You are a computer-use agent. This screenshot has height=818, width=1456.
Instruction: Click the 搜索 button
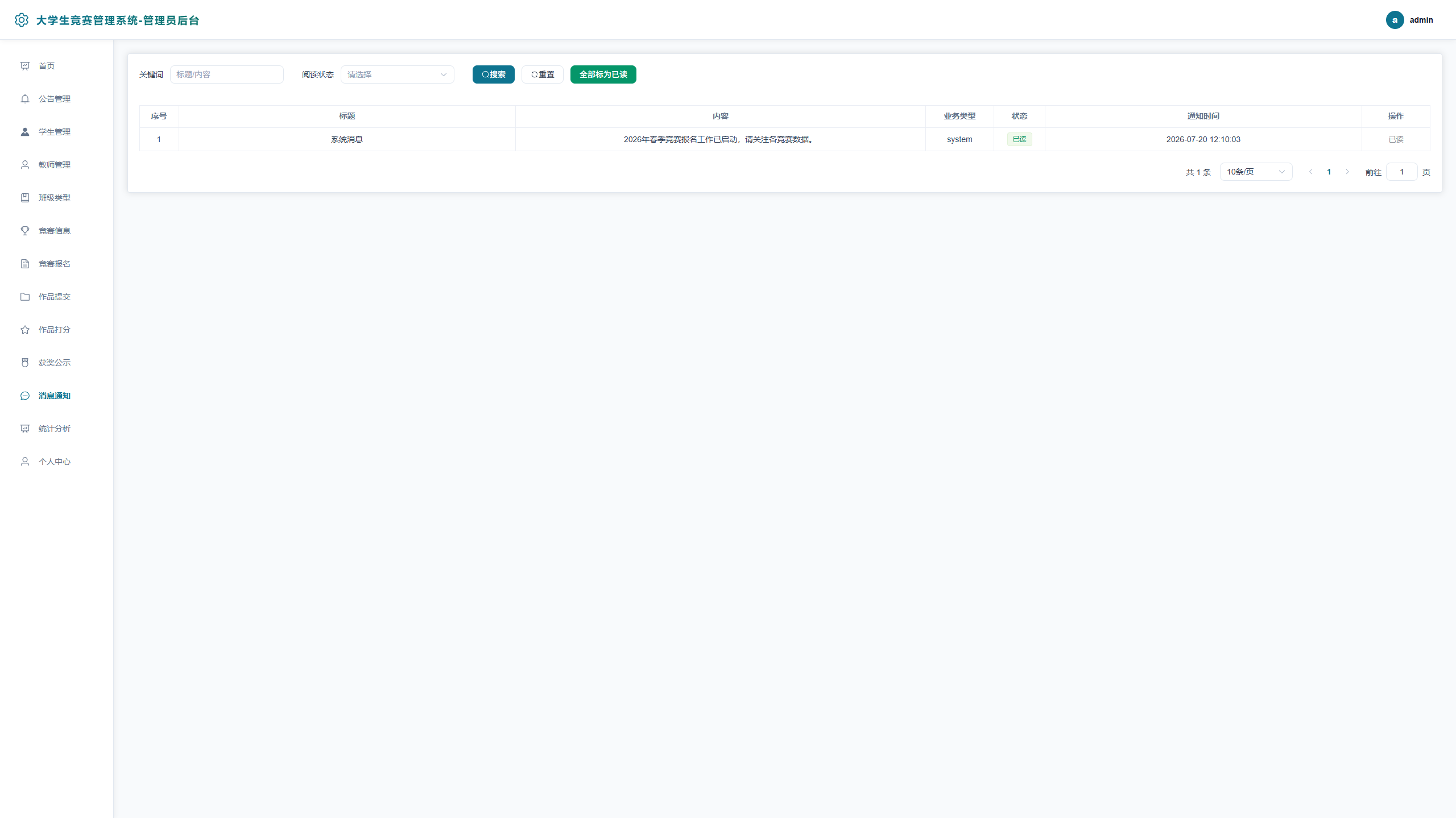[x=493, y=74]
